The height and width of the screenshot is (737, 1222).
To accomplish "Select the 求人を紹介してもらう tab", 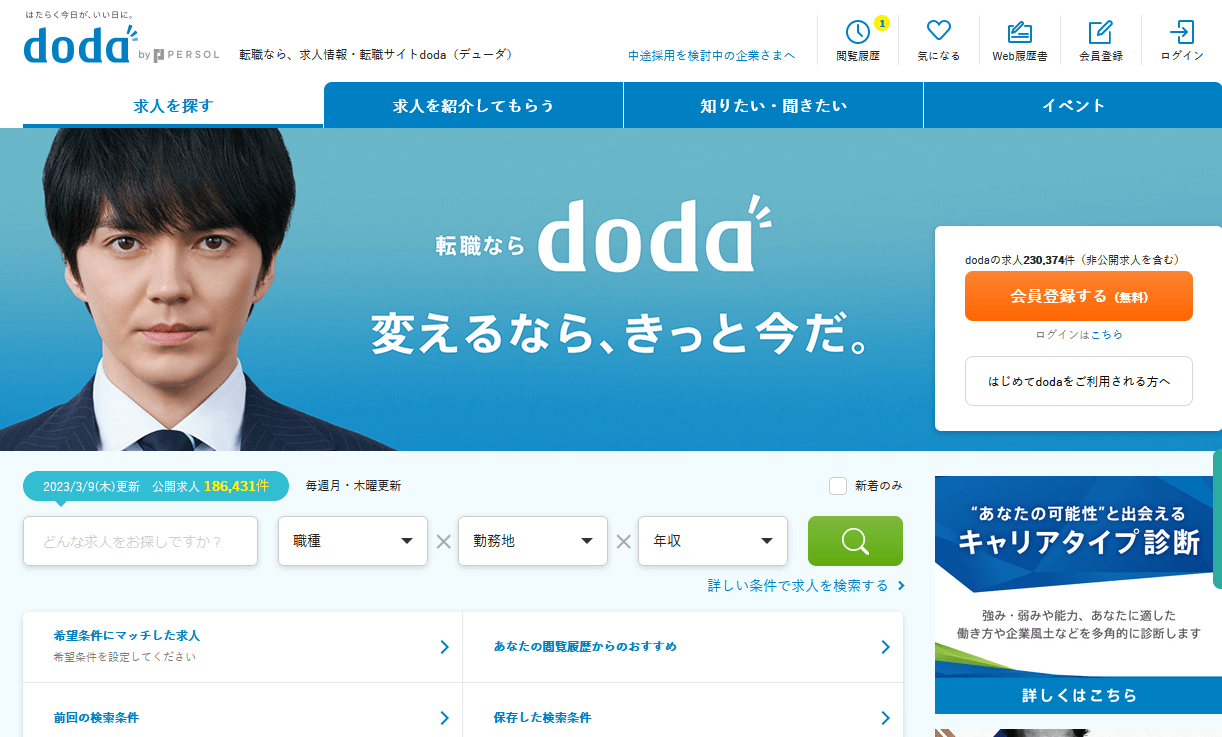I will [473, 105].
